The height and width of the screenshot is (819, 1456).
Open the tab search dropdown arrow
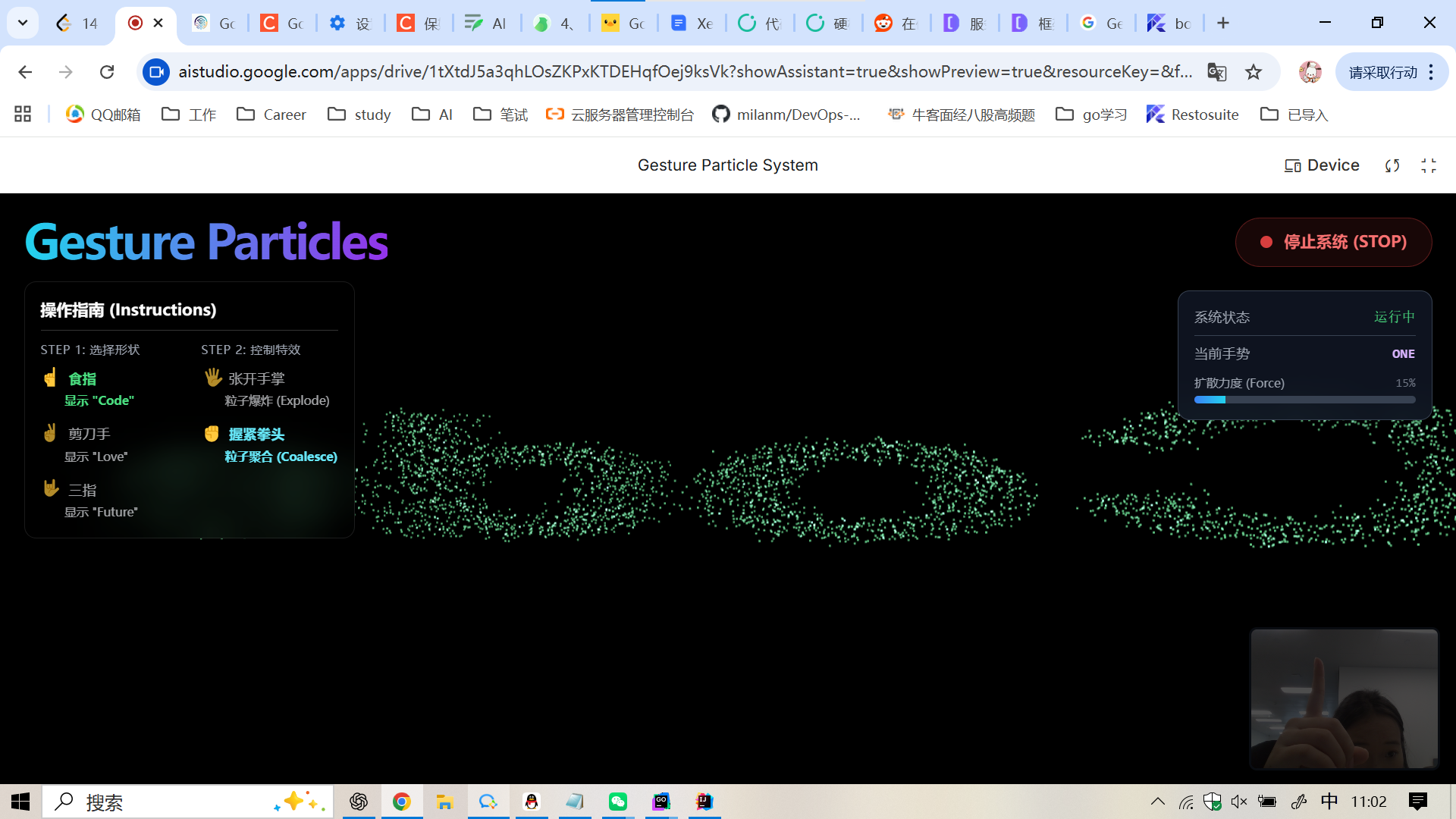tap(23, 23)
